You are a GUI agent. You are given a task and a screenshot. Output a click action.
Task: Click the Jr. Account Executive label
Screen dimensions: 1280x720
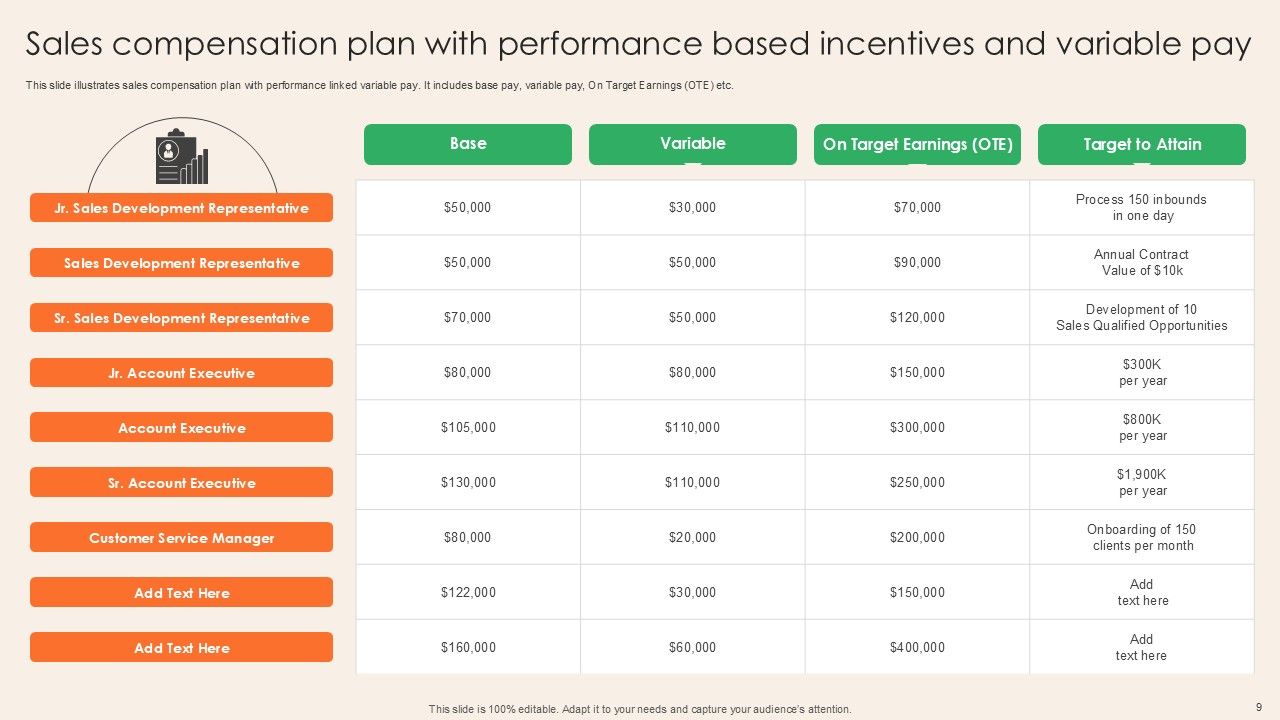181,373
